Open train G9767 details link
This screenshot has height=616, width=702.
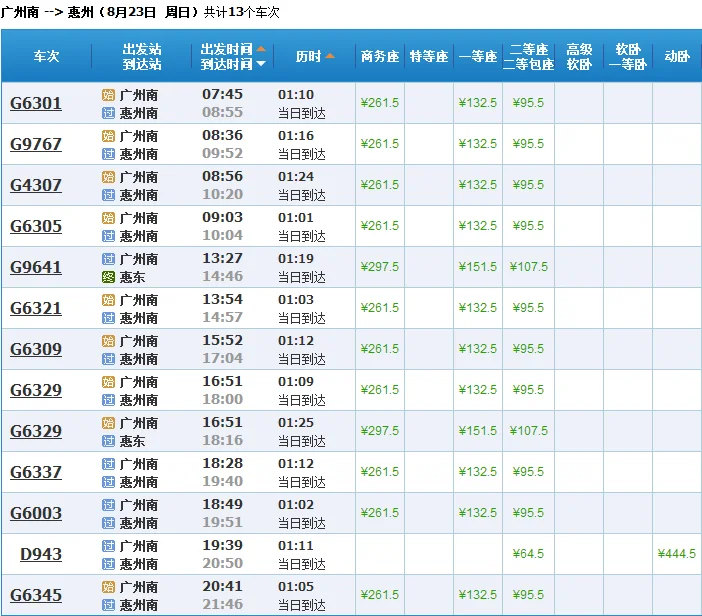36,144
